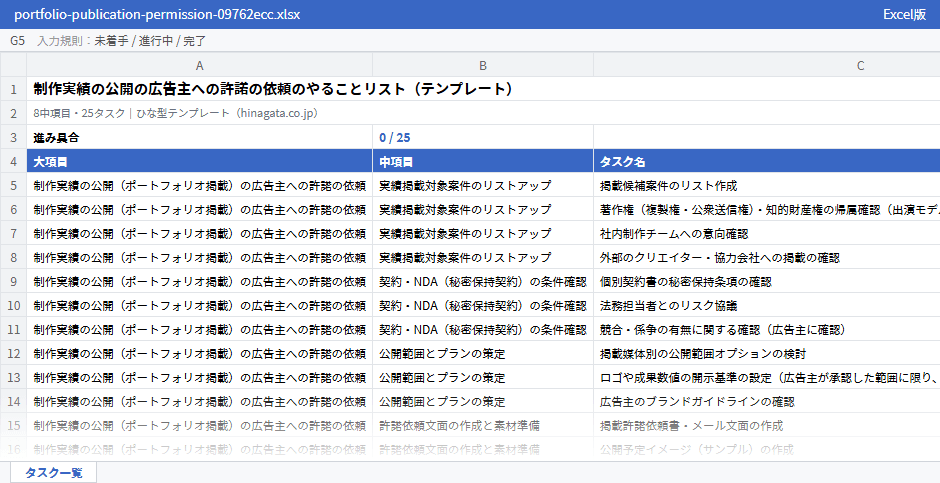Image resolution: width=940 pixels, height=483 pixels.
Task: Open the タスク一覧 sheet tab
Action: [x=53, y=472]
